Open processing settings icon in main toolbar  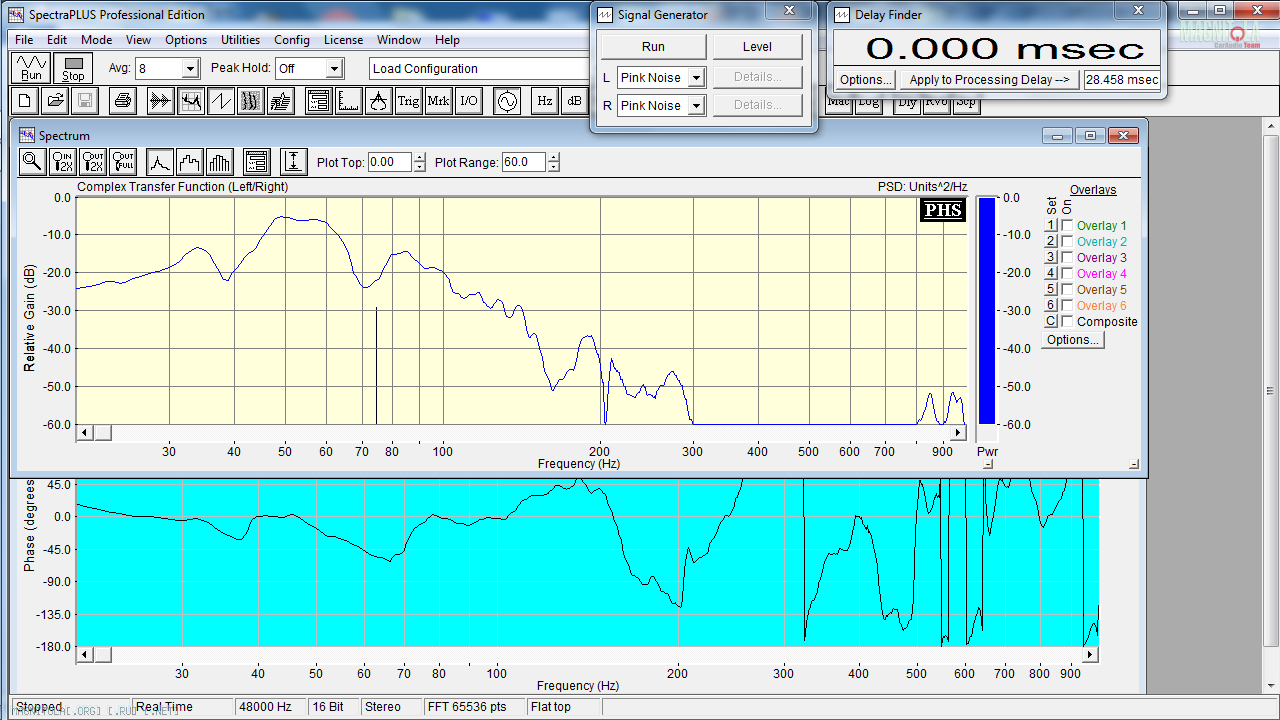(319, 100)
